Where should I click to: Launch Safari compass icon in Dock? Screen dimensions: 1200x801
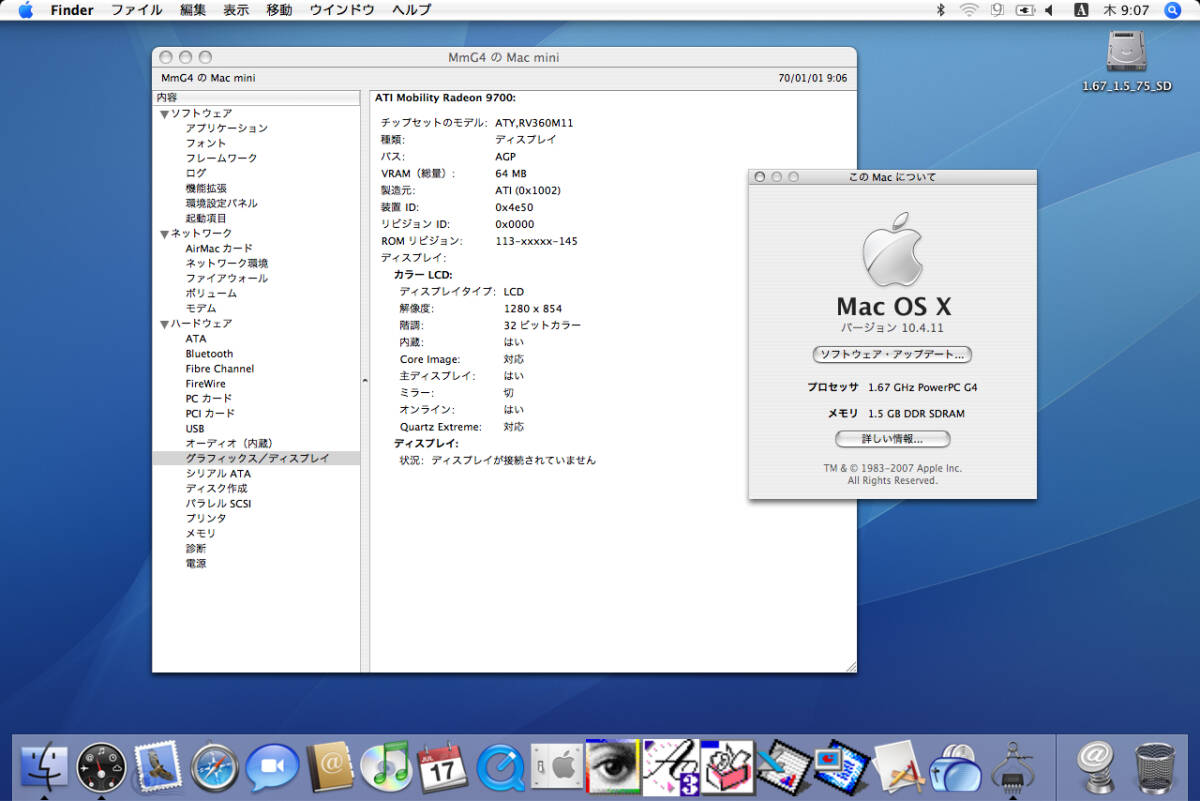pos(214,767)
